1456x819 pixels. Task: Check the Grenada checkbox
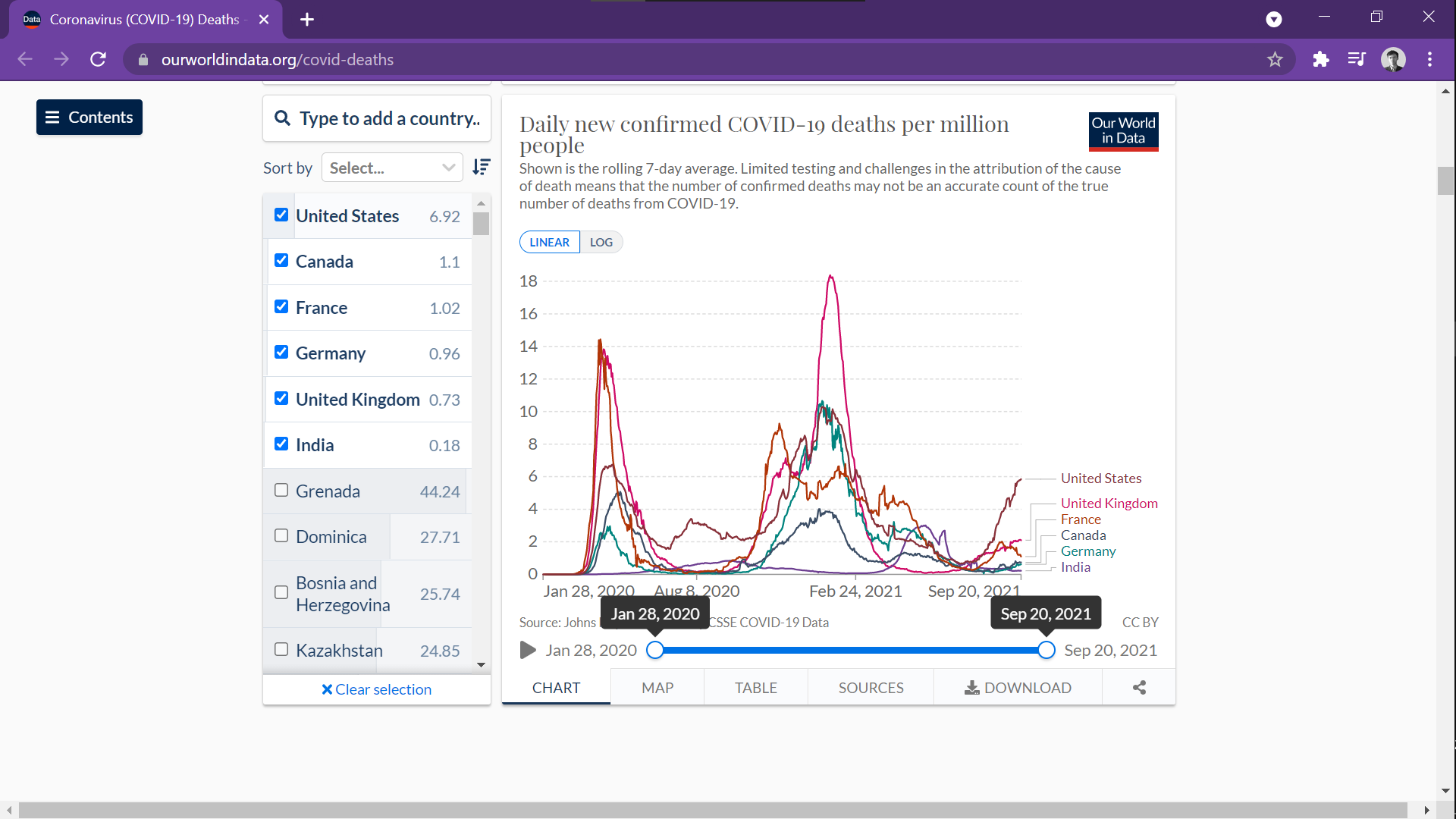click(281, 491)
